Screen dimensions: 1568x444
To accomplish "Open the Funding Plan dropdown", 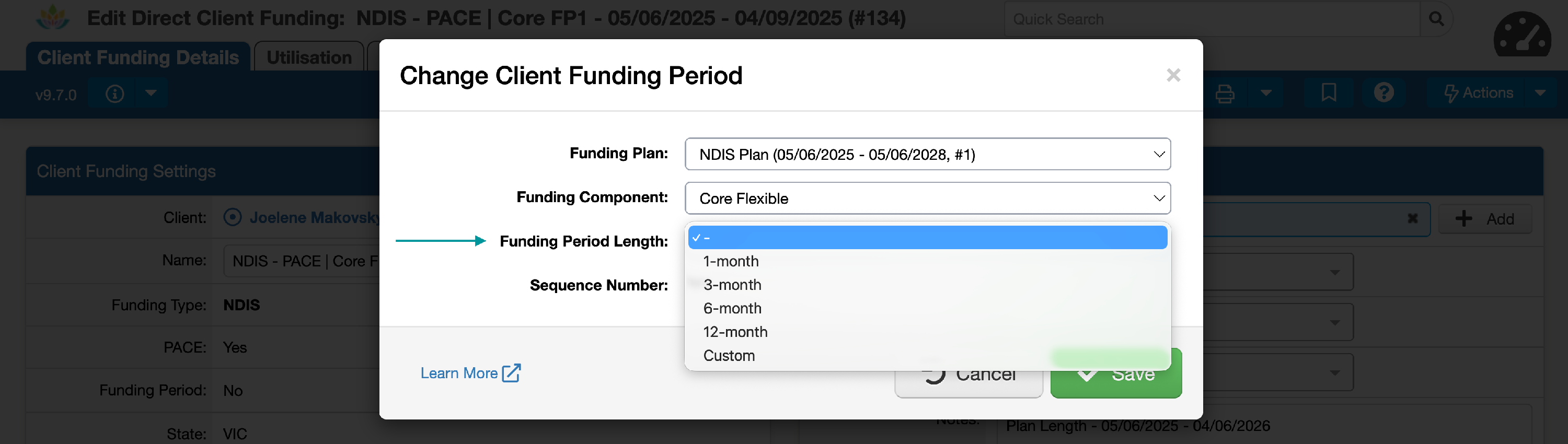I will (x=927, y=155).
